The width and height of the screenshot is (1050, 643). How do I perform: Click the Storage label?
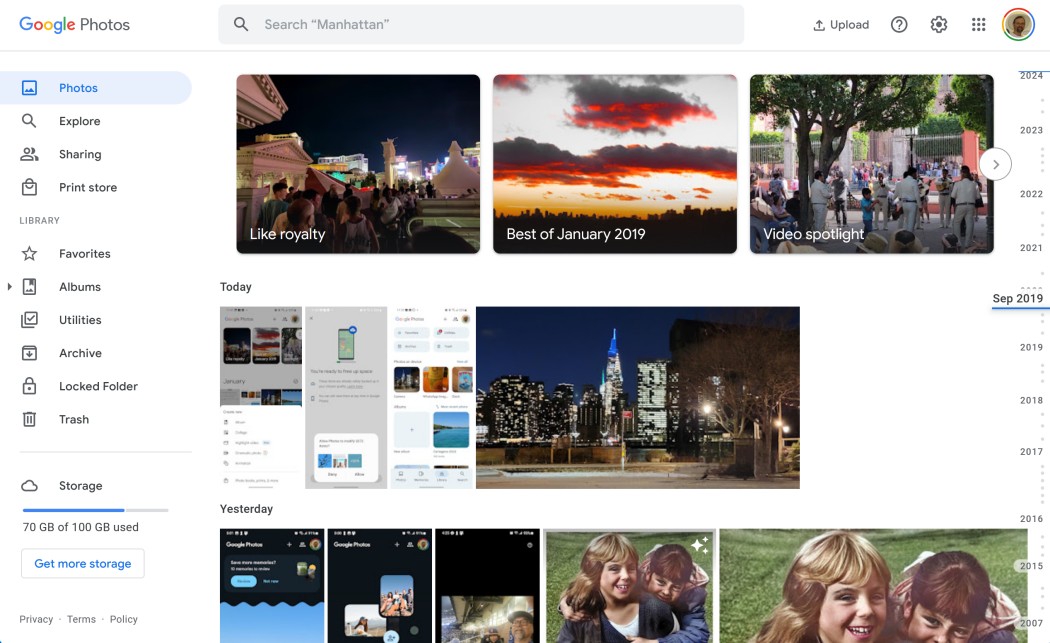(80, 486)
